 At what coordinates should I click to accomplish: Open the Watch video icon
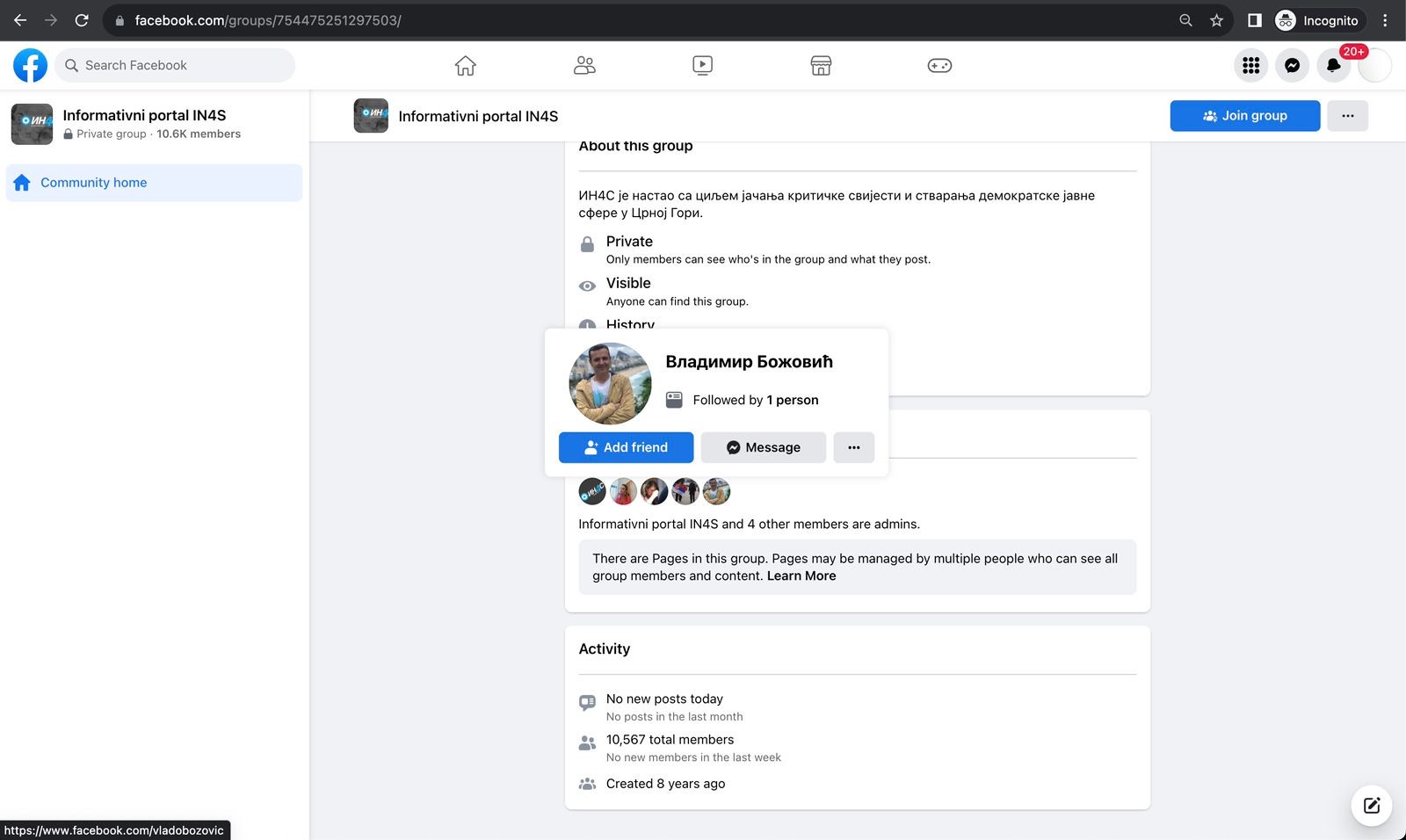703,65
